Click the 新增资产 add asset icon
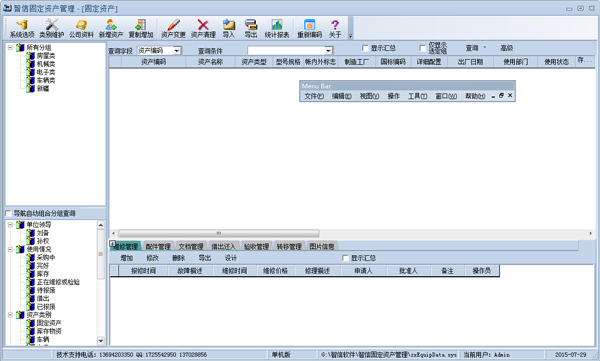Image resolution: width=600 pixels, height=361 pixels. click(x=111, y=29)
